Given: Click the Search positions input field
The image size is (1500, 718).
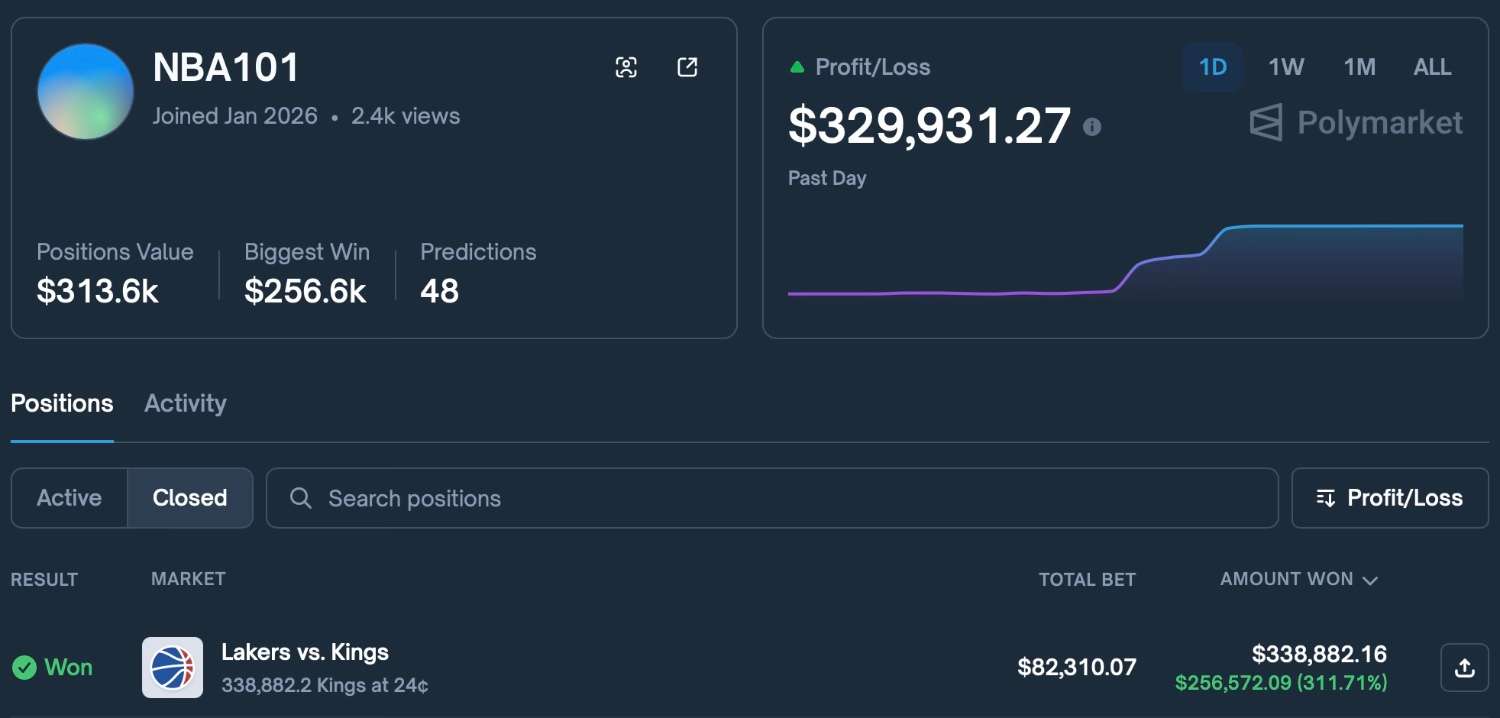Looking at the screenshot, I should (x=780, y=498).
